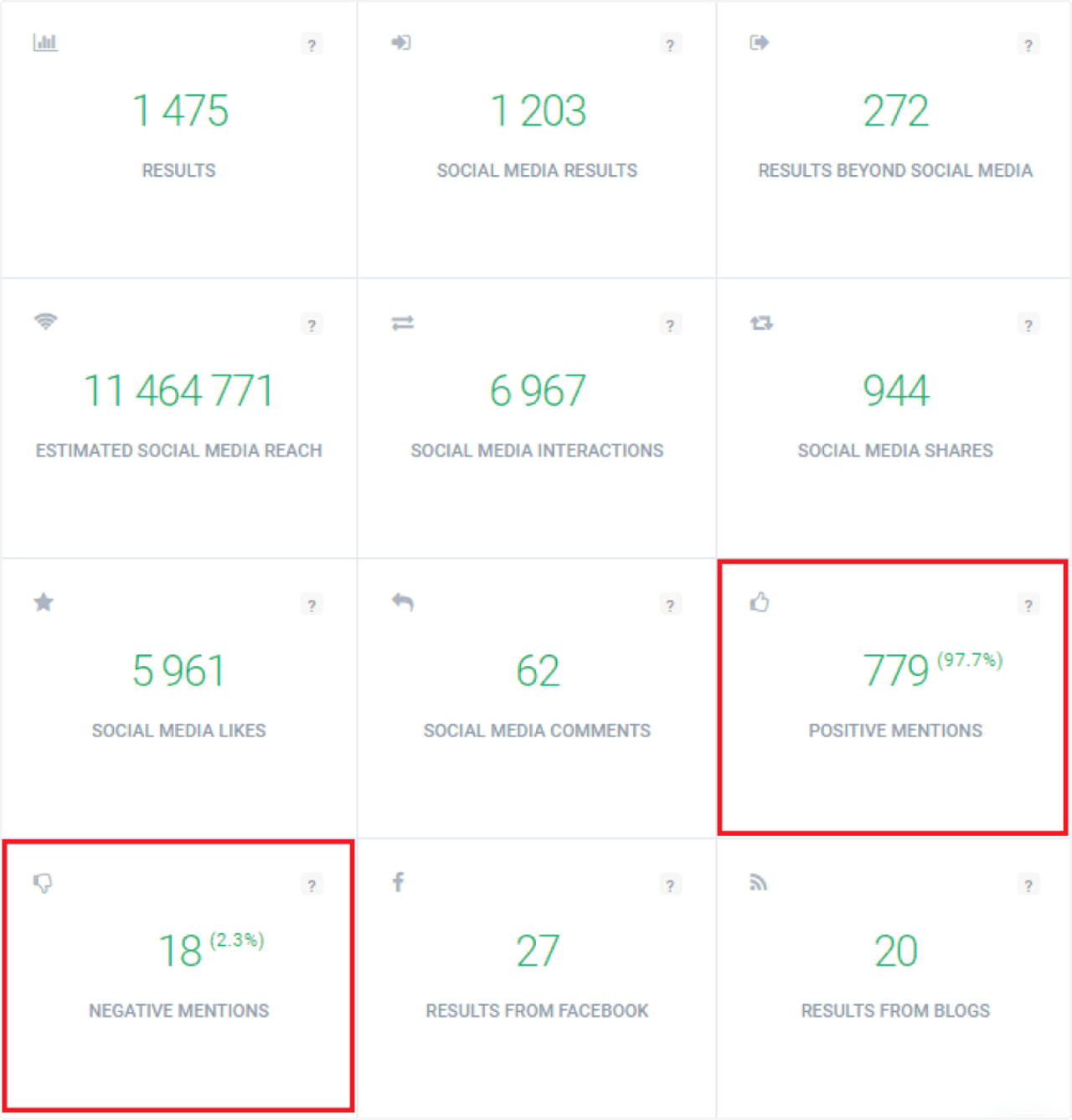Click the ESTIMATED SOCIAL MEDIA REACH label
Viewport: 1072px width, 1120px height.
coord(178,450)
